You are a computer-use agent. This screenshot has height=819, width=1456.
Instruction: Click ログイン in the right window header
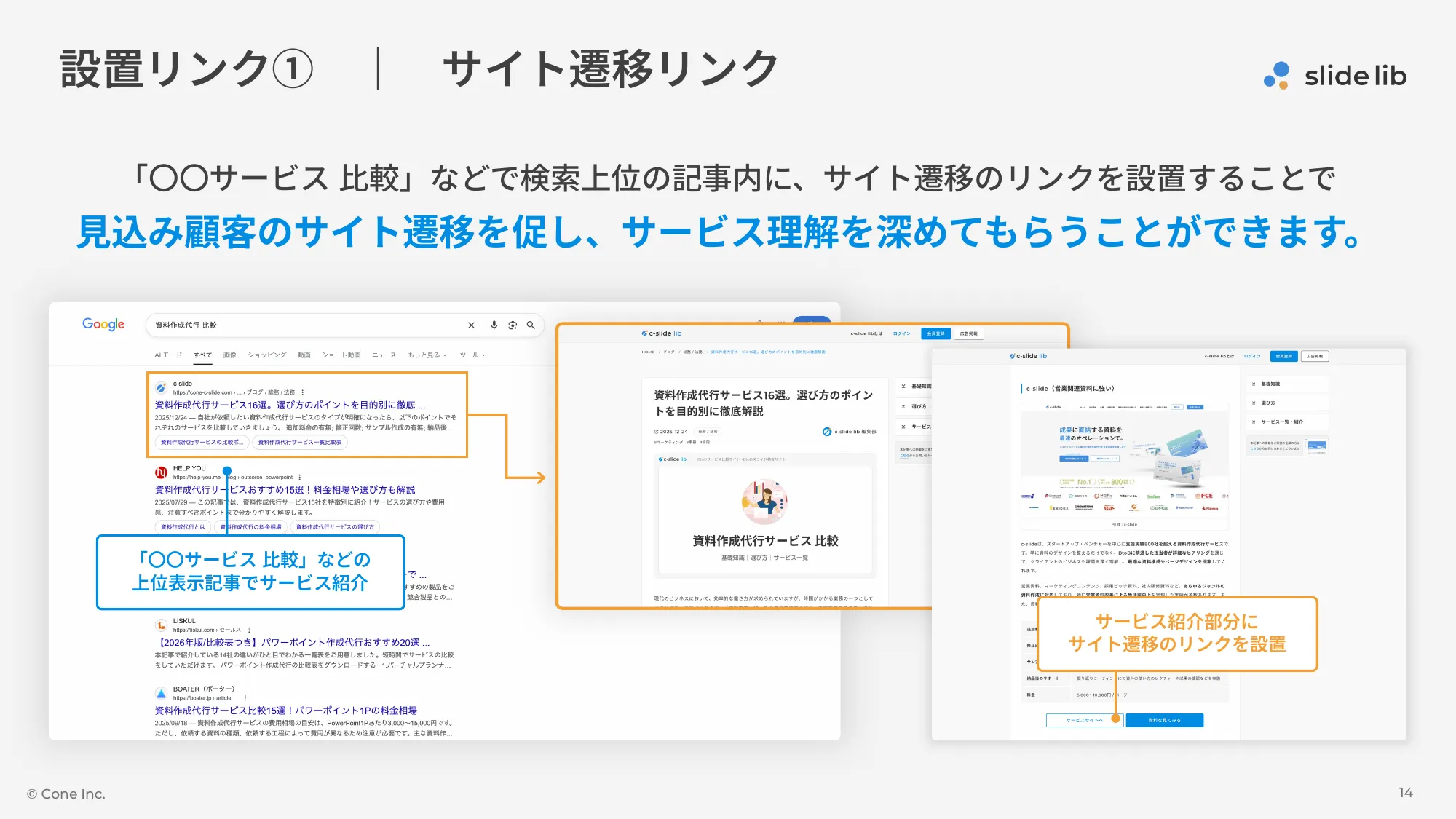pyautogui.click(x=1252, y=356)
